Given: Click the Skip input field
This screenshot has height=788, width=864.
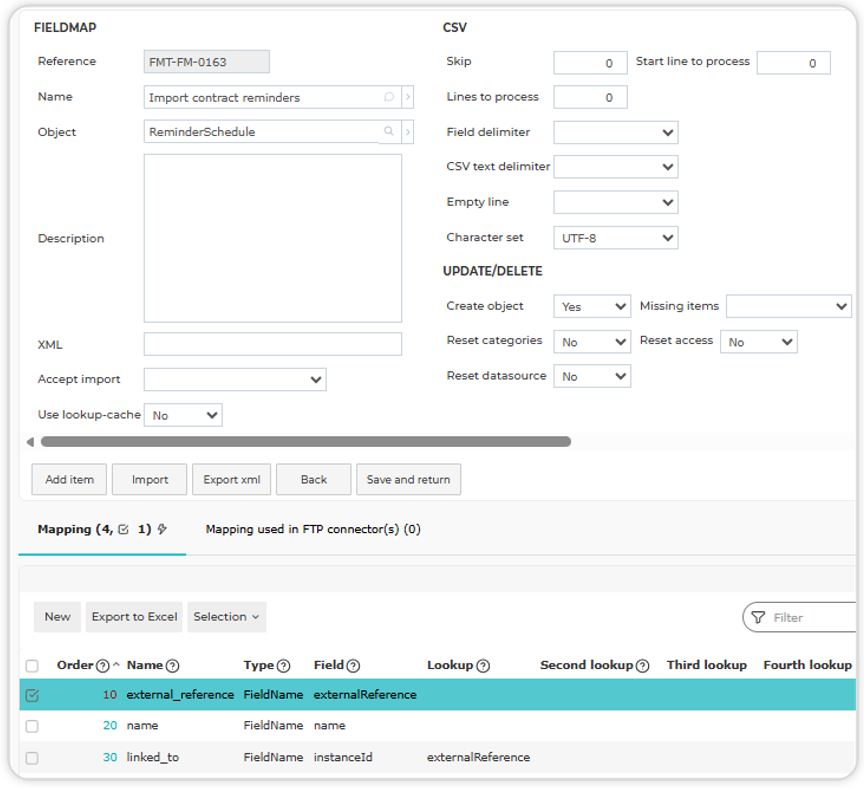Looking at the screenshot, I should tap(590, 63).
